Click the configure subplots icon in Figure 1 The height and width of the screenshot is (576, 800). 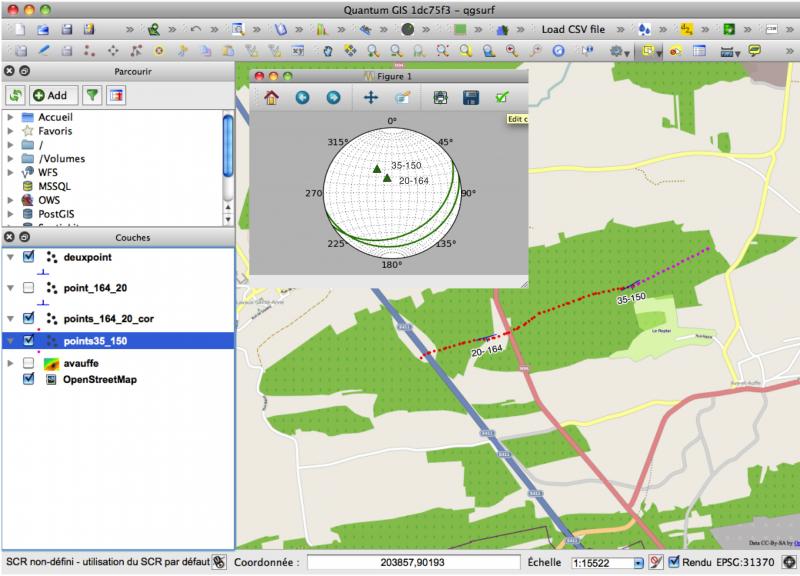439,98
